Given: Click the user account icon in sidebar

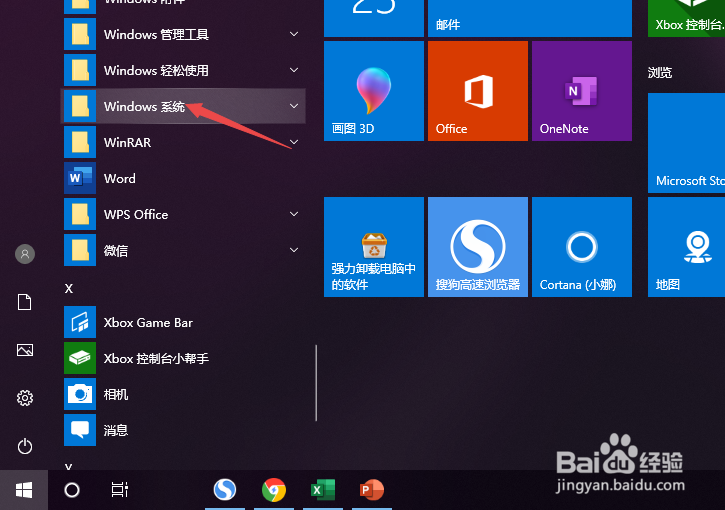Looking at the screenshot, I should click(x=25, y=254).
